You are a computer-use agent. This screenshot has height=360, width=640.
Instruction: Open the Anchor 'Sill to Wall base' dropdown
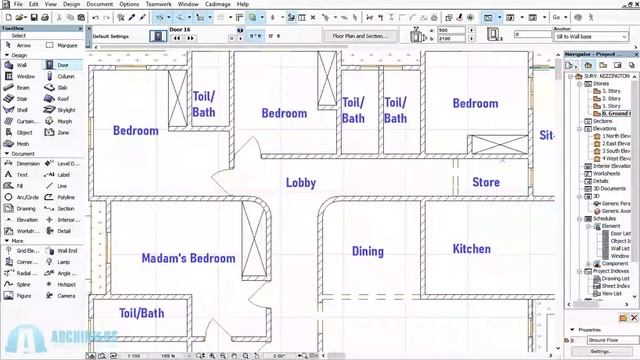click(591, 37)
